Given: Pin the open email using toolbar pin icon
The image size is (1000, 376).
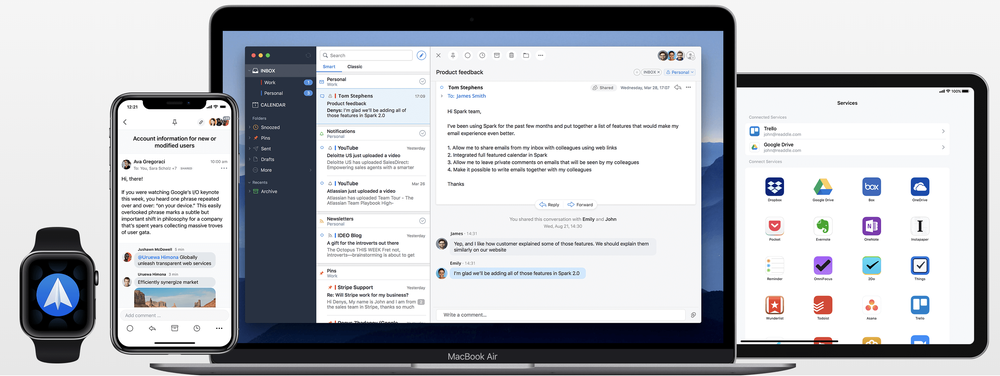Looking at the screenshot, I should pyautogui.click(x=453, y=55).
